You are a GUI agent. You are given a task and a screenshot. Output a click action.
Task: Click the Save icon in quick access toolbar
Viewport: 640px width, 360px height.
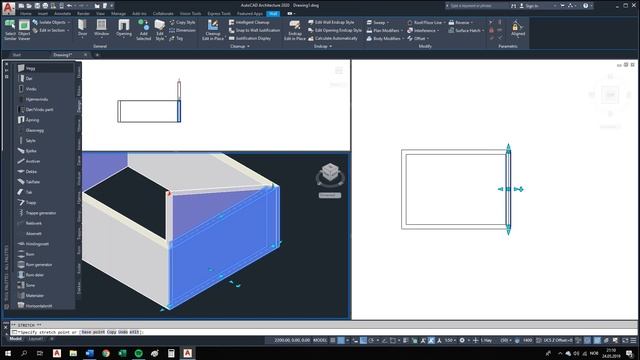coord(37,6)
